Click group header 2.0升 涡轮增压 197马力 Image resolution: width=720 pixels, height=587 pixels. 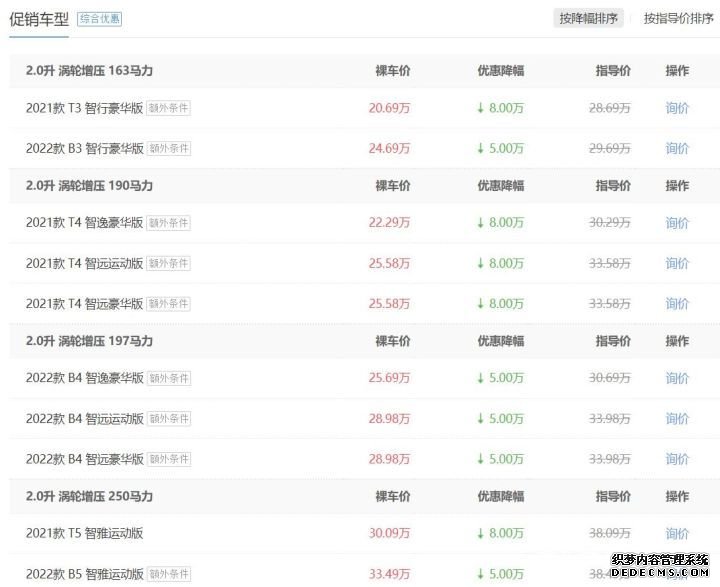[89, 341]
